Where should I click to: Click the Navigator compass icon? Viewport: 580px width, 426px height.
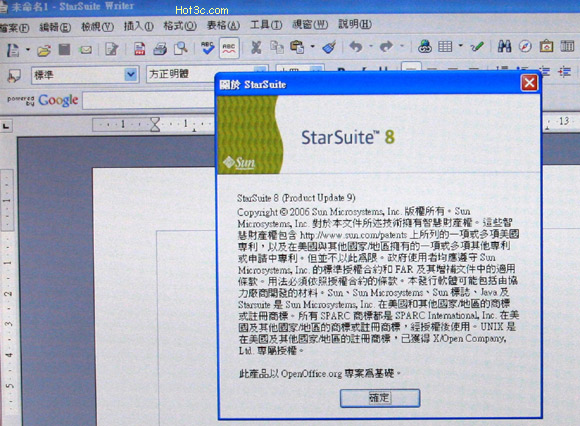[525, 46]
